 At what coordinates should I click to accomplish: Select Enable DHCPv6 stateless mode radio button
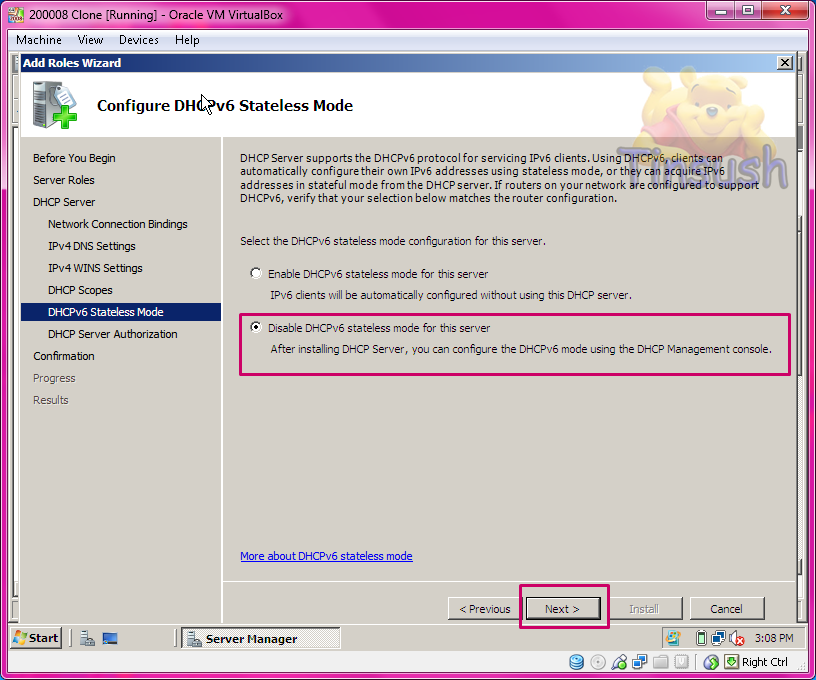(256, 273)
